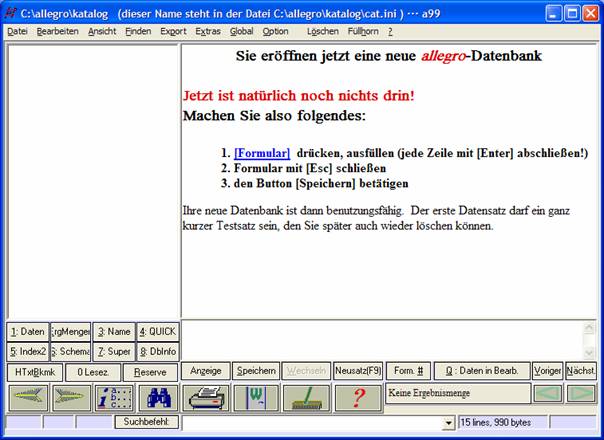Open the Finden menu
This screenshot has height=440, width=604.
click(138, 32)
